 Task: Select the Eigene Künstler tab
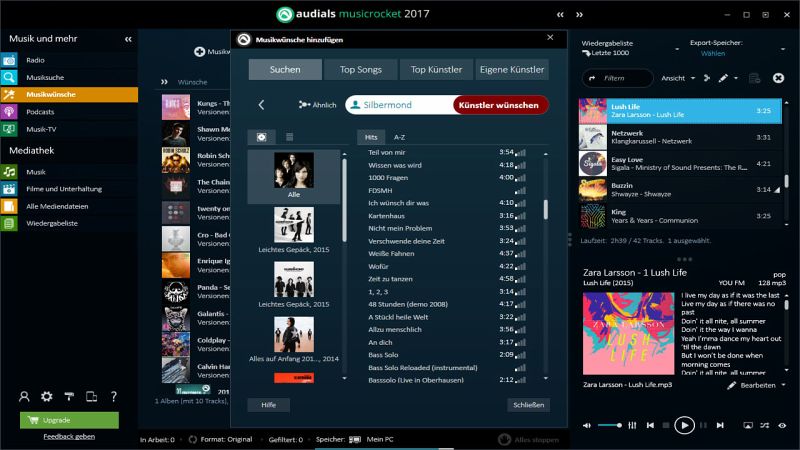point(512,70)
